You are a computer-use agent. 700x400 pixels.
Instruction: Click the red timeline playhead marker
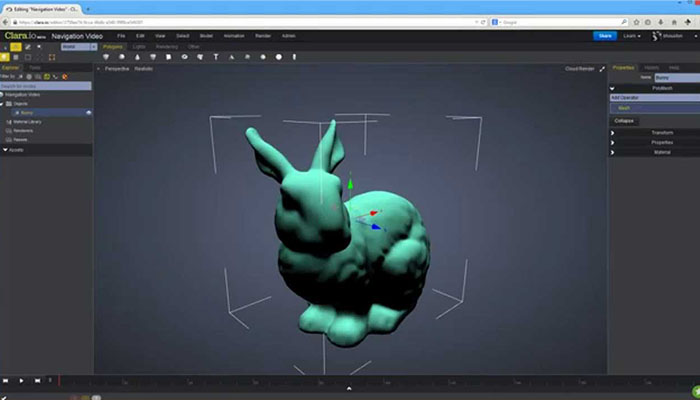pos(59,381)
